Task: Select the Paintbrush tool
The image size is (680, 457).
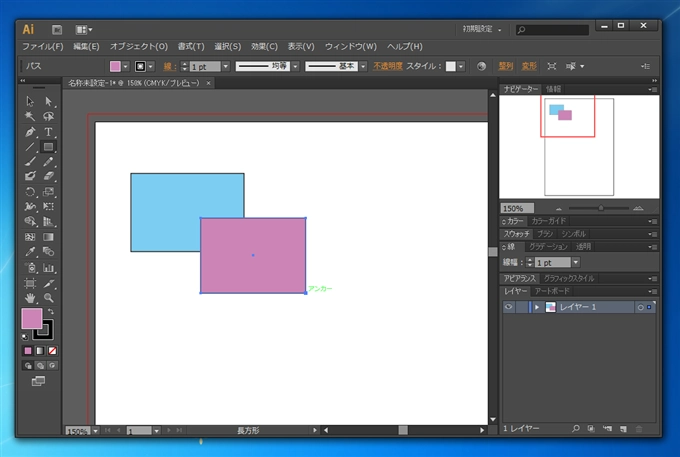Action: [x=30, y=161]
